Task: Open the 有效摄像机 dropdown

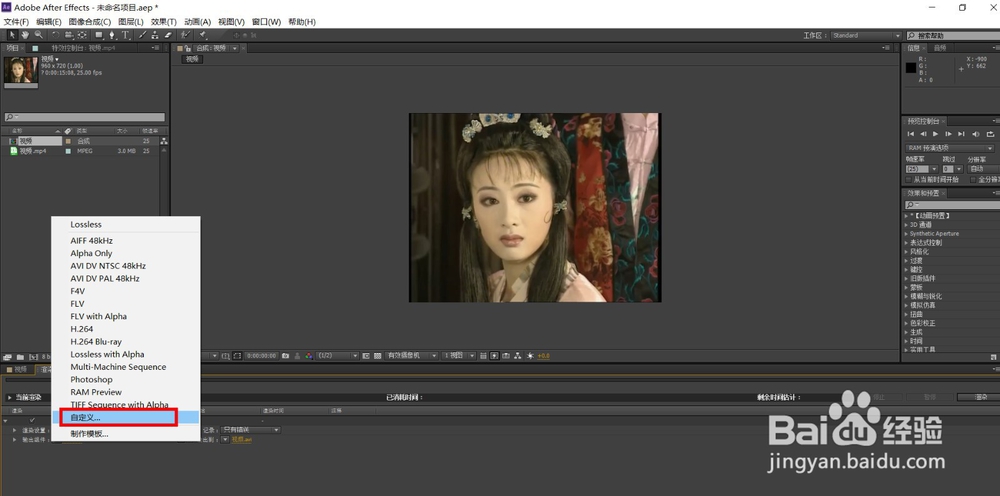Action: [411, 356]
